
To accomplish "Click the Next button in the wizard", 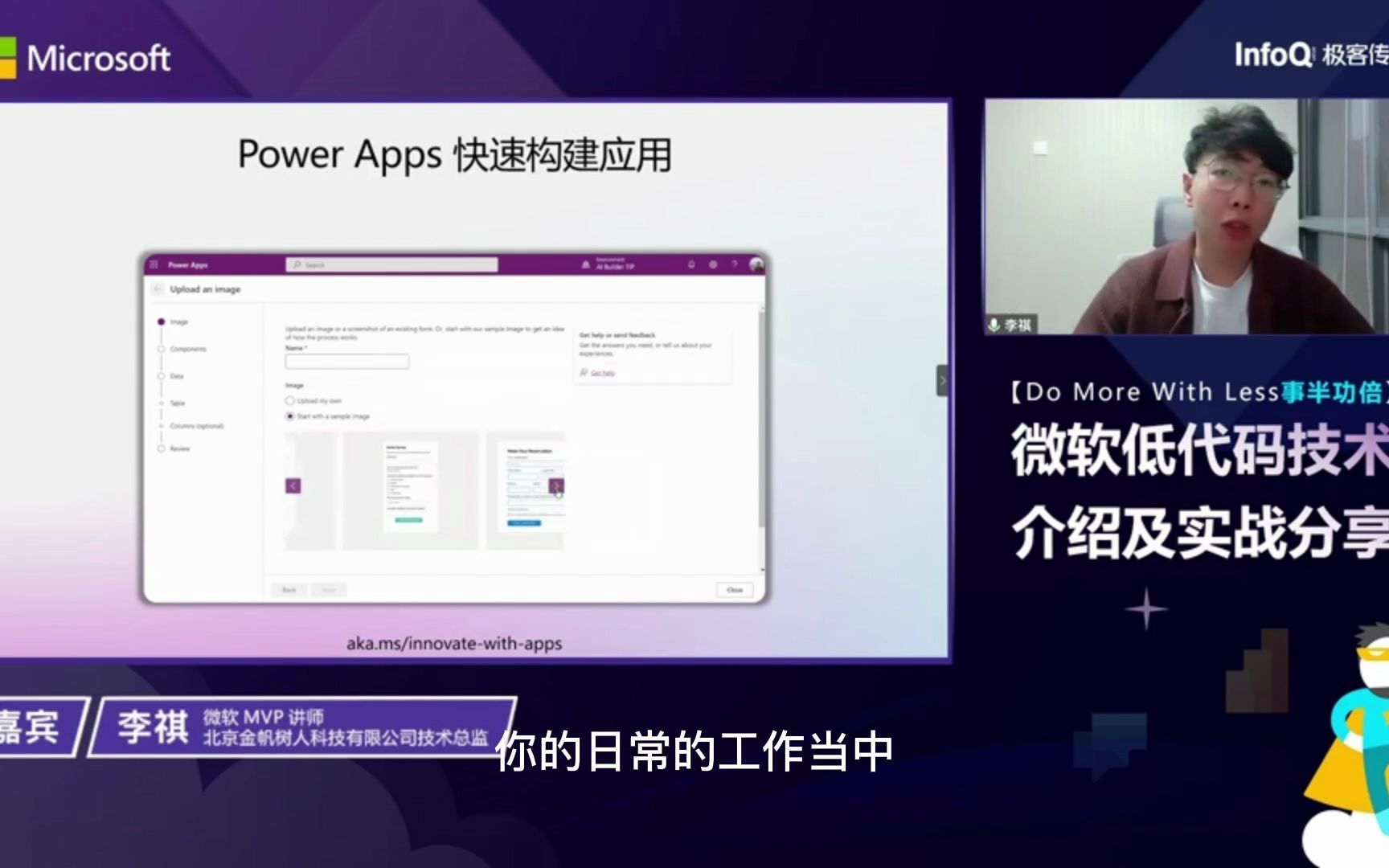I will click(x=329, y=590).
